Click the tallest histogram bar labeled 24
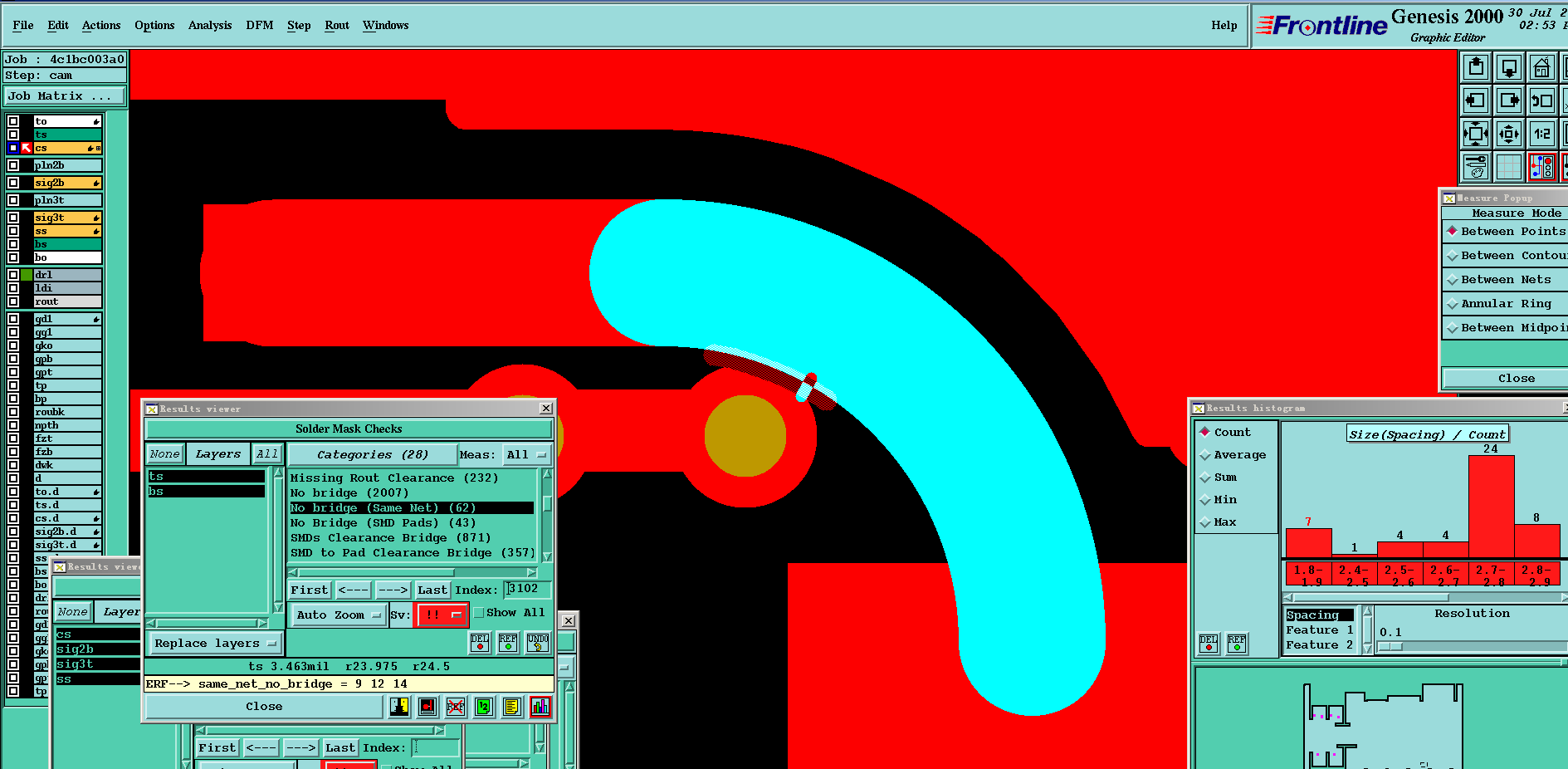Screen dimensions: 1568x769 [x=1491, y=507]
